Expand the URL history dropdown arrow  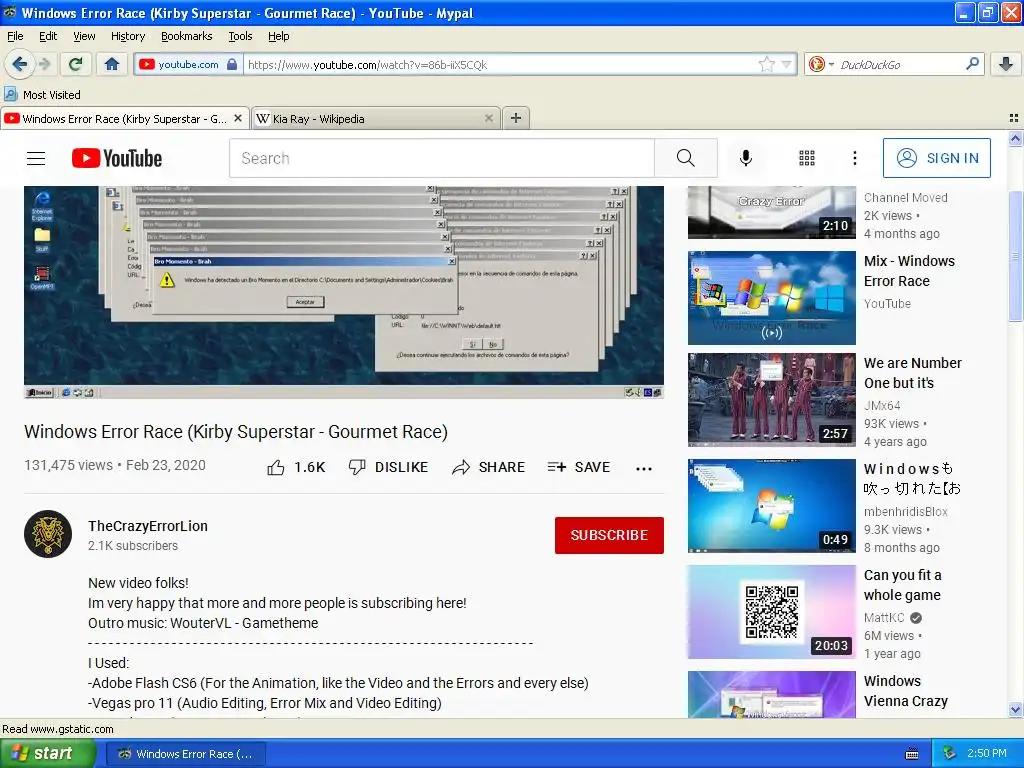coord(786,64)
